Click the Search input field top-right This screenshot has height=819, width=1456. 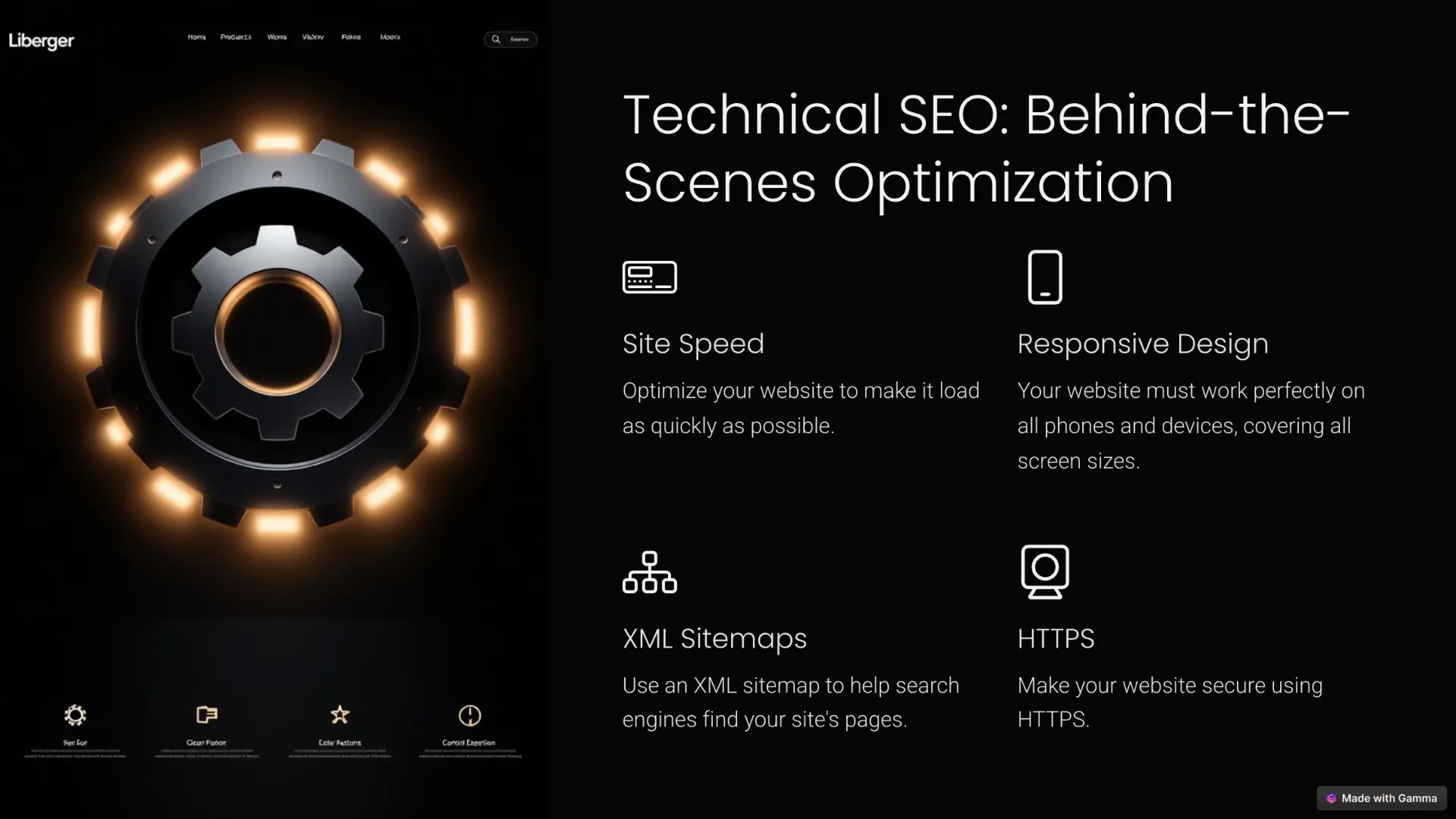tap(512, 38)
